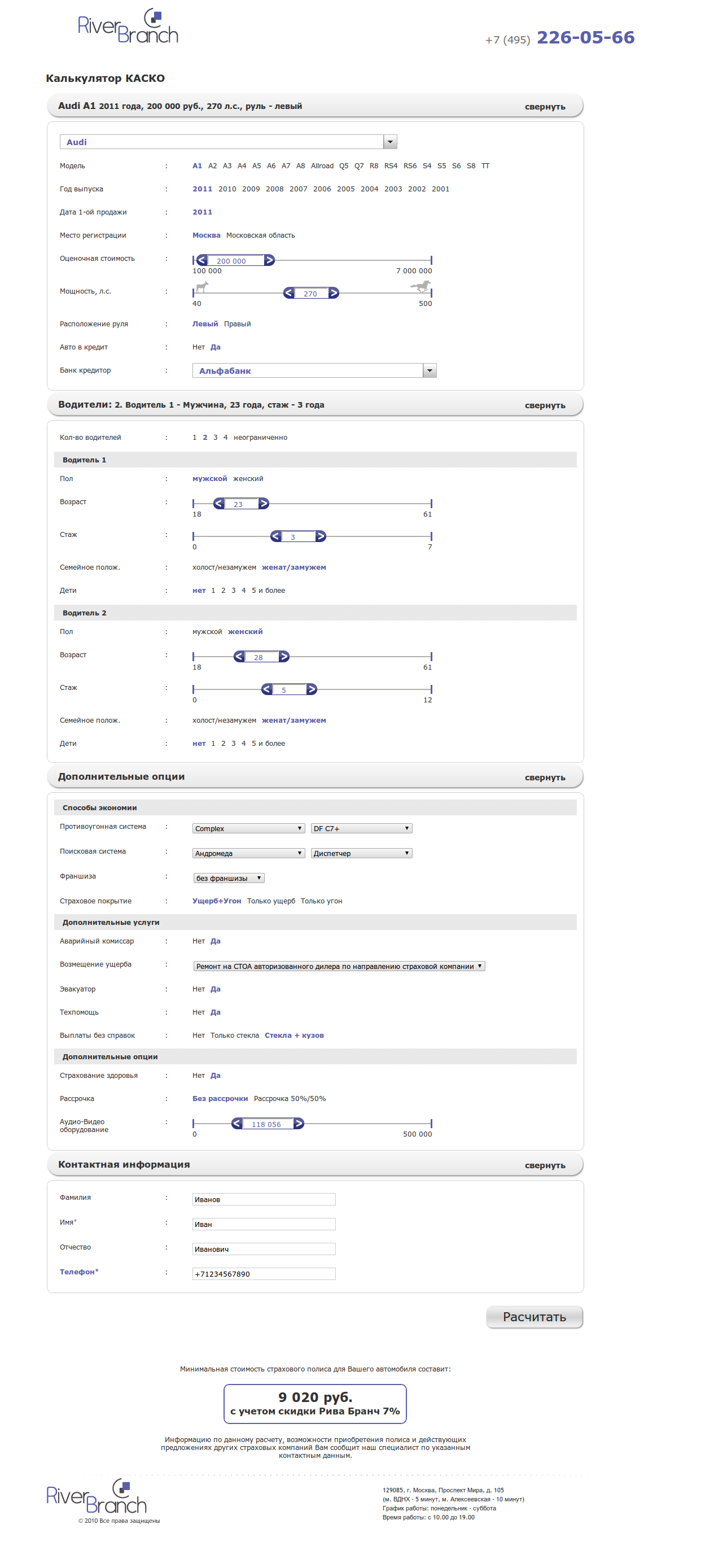Viewport: 714px width, 1568px height.
Task: Choose the 2008 production year
Action: (274, 189)
